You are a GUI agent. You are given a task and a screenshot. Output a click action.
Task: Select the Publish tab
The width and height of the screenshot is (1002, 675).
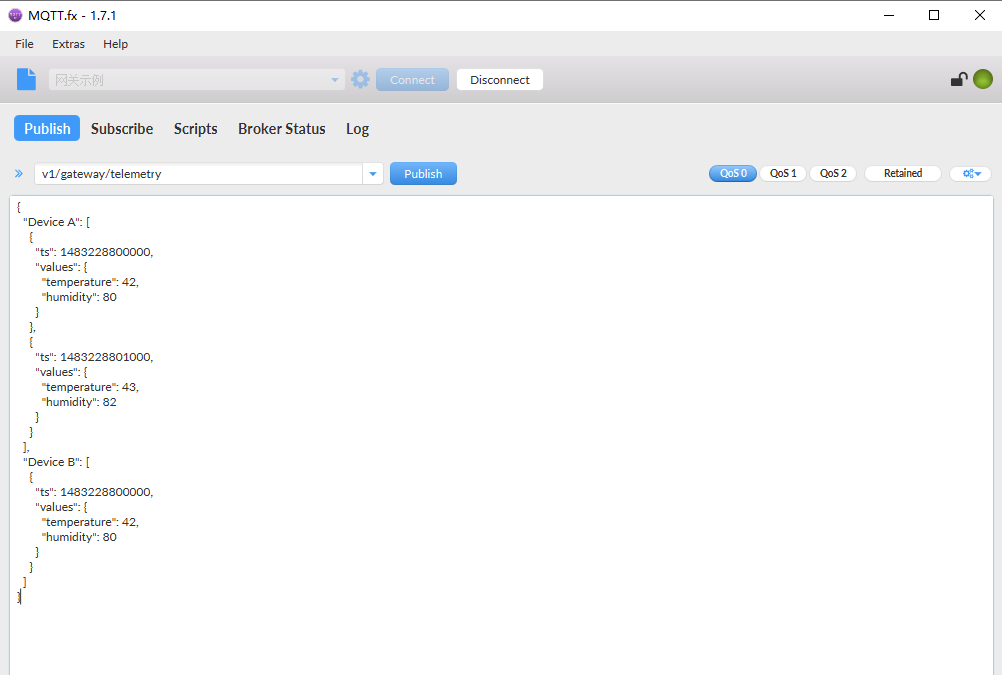47,128
